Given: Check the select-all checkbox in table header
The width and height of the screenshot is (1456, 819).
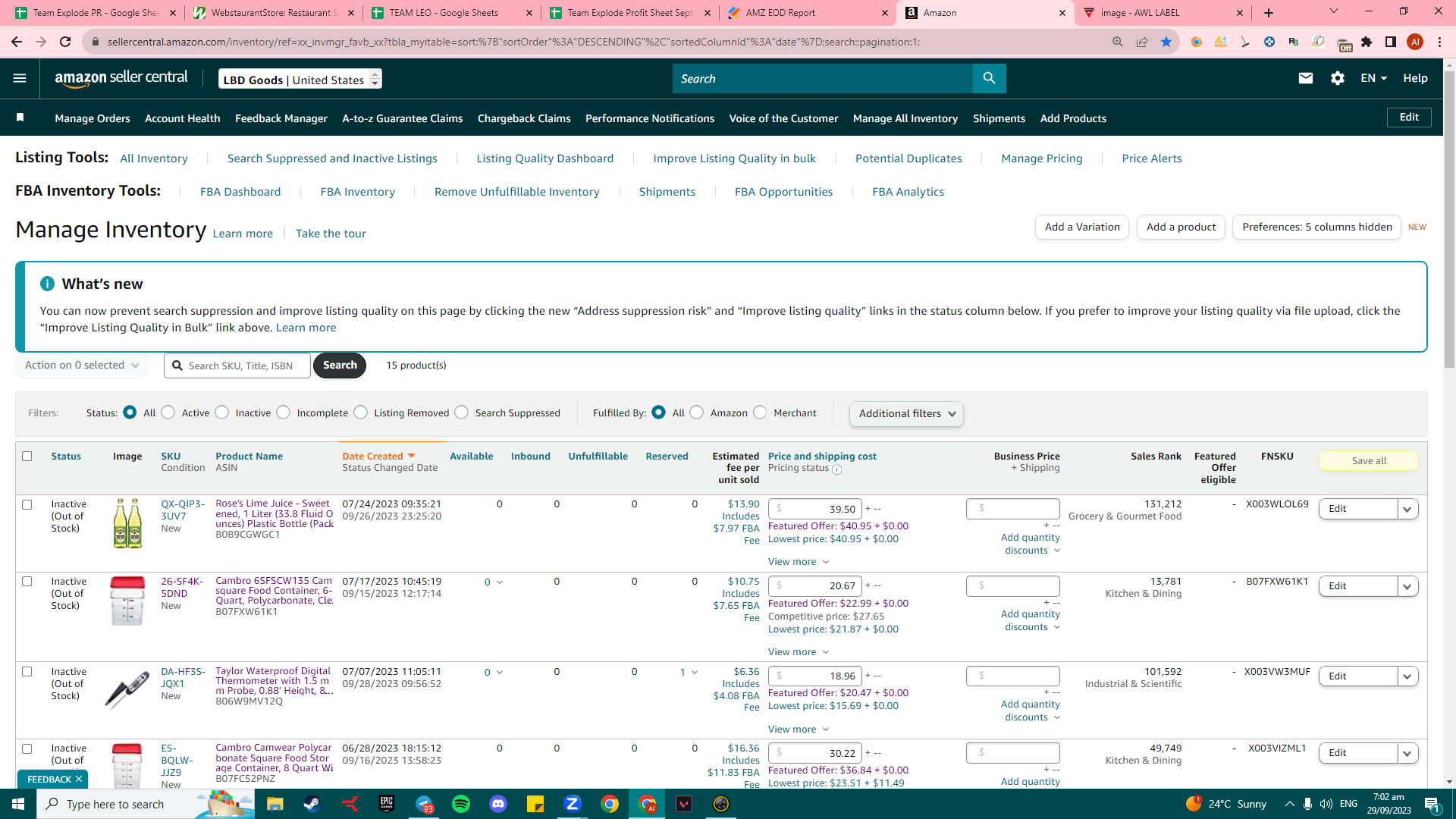Looking at the screenshot, I should click(27, 456).
